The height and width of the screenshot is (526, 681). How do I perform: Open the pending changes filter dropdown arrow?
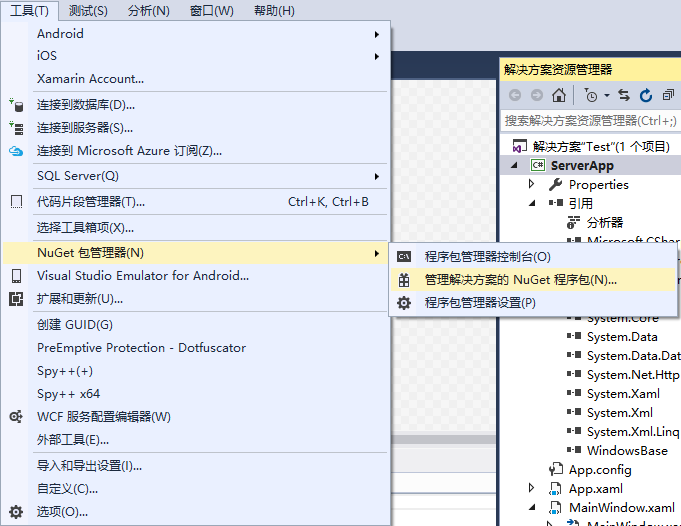607,96
